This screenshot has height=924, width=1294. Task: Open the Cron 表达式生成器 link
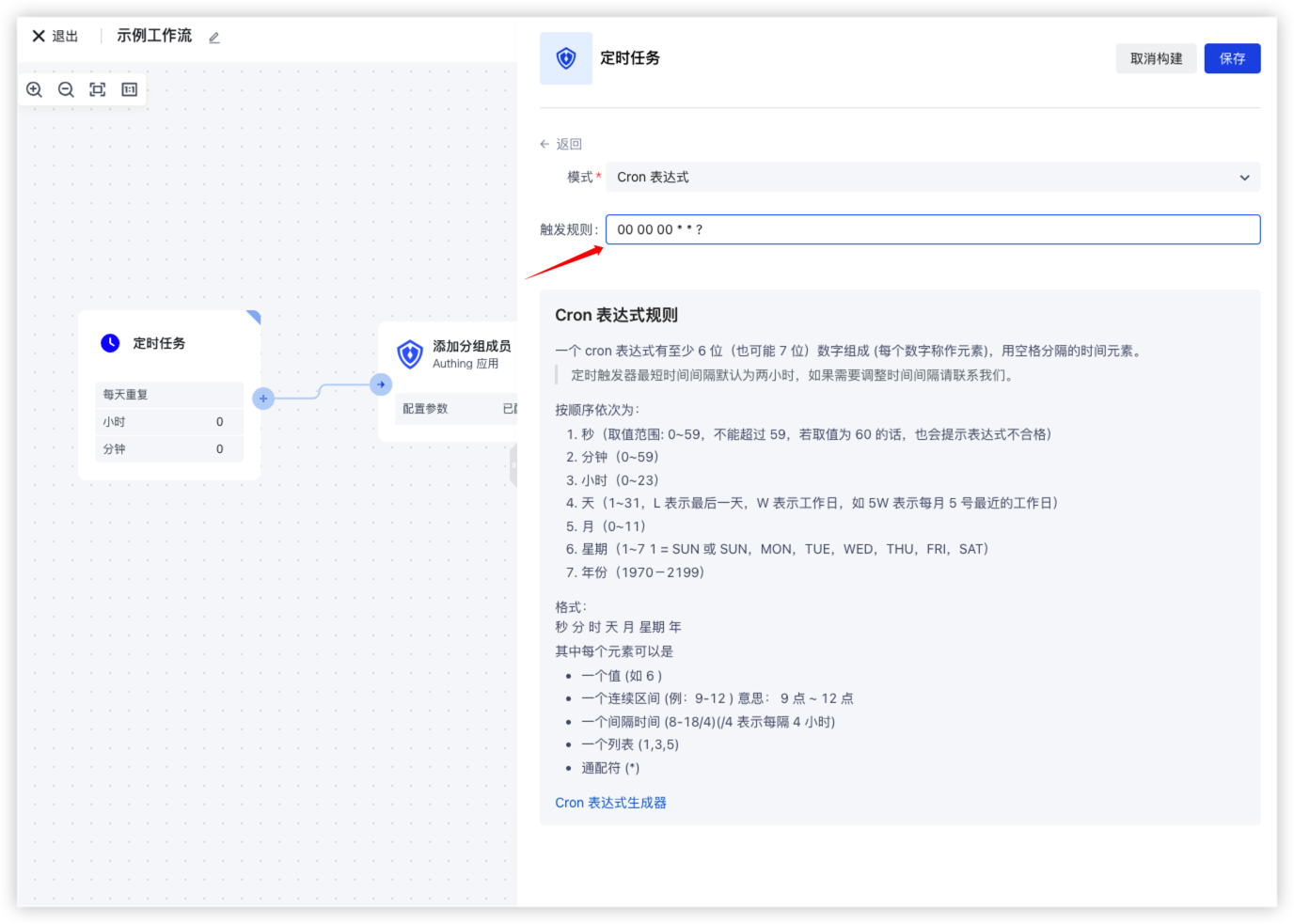pyautogui.click(x=610, y=803)
